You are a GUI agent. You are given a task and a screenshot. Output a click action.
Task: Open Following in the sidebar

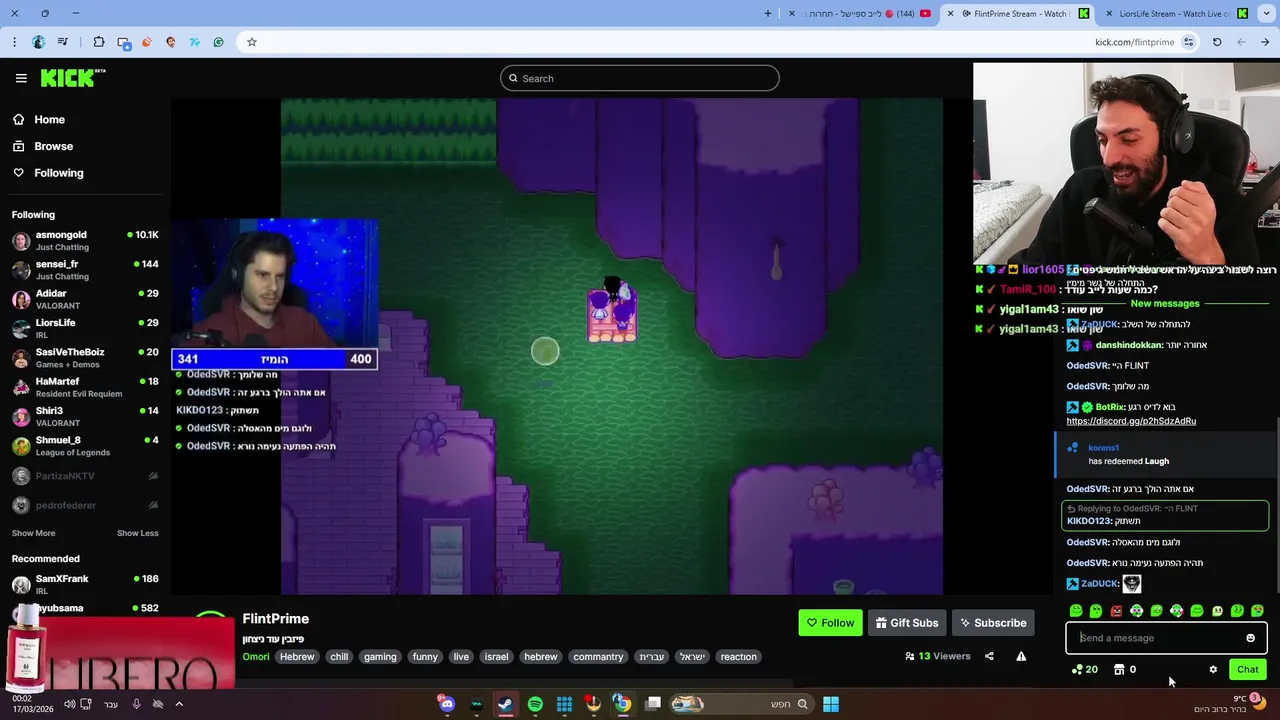pos(47,173)
